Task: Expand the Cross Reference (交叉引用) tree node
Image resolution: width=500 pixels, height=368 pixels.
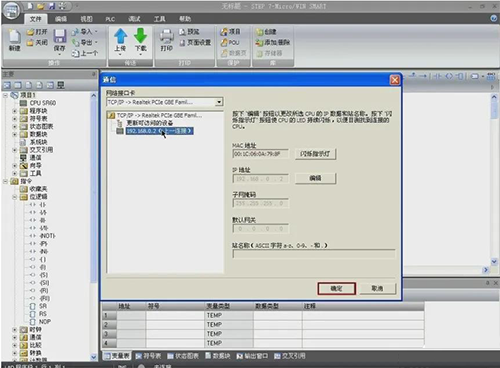Action: click(14, 150)
